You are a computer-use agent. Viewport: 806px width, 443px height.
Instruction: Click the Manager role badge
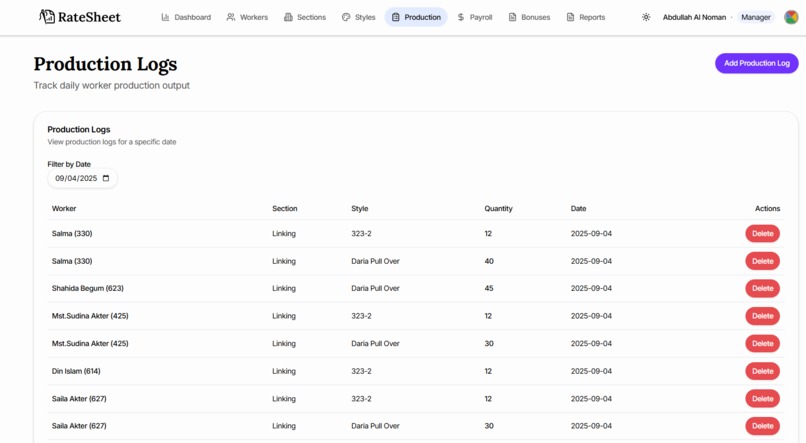tap(756, 17)
